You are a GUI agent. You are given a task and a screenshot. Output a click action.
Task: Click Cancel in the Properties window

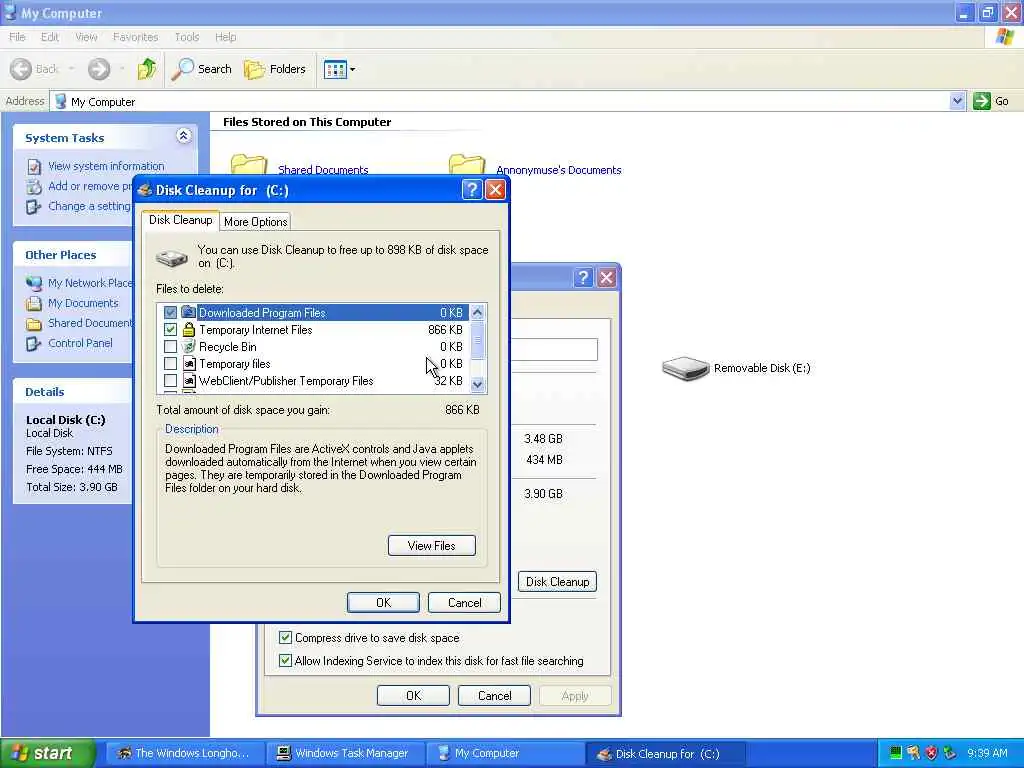494,696
